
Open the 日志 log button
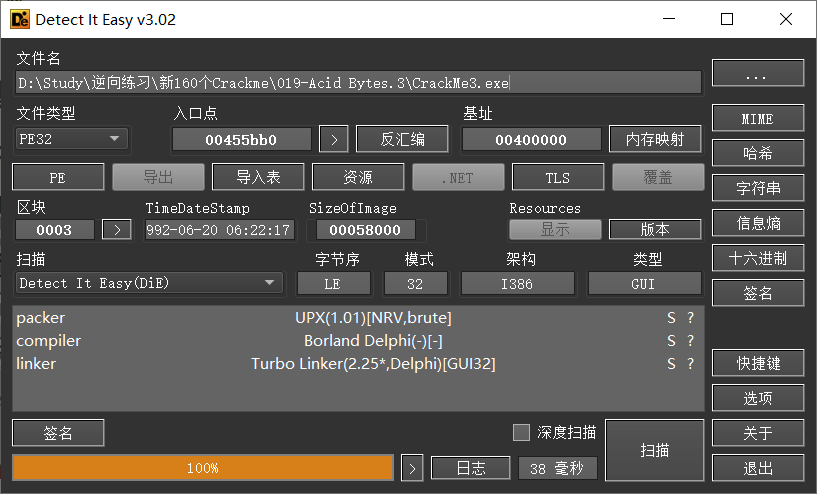point(471,468)
